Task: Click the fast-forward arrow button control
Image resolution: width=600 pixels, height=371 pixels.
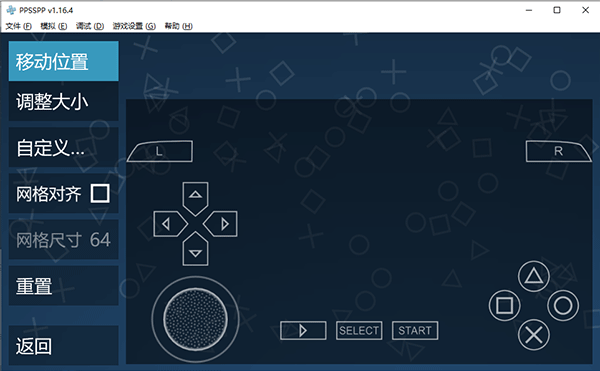Action: (303, 330)
